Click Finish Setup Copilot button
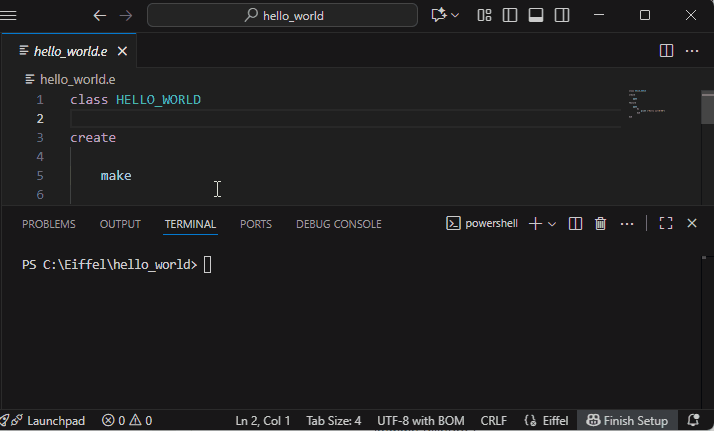Screen dimensions: 714x431 pyautogui.click(x=627, y=421)
